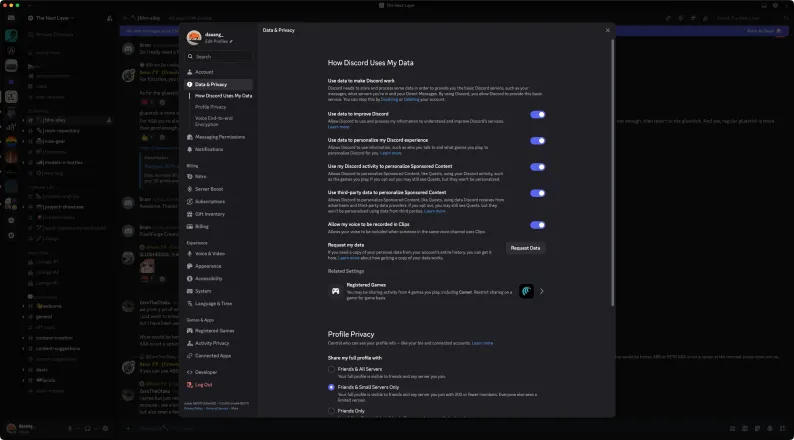Toggle Use data to personalize my Discord experience
The width and height of the screenshot is (794, 440).
click(x=538, y=141)
